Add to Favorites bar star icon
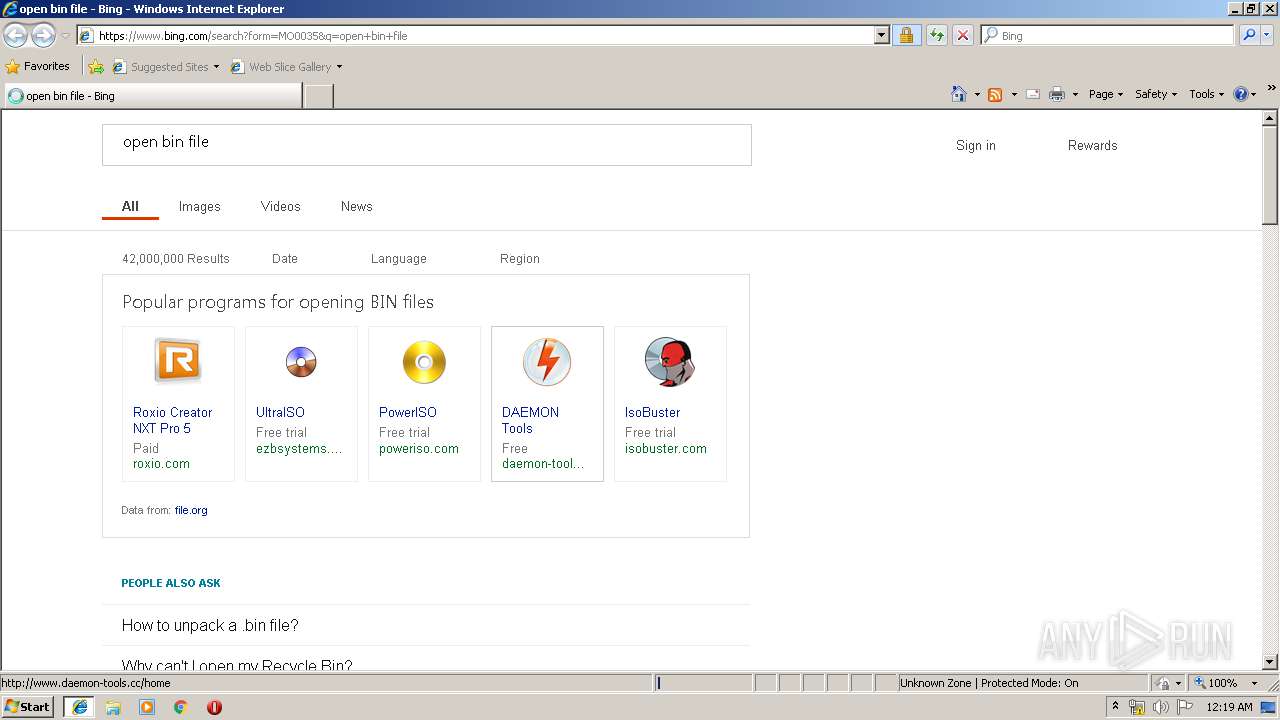This screenshot has width=1280, height=720. [96, 67]
